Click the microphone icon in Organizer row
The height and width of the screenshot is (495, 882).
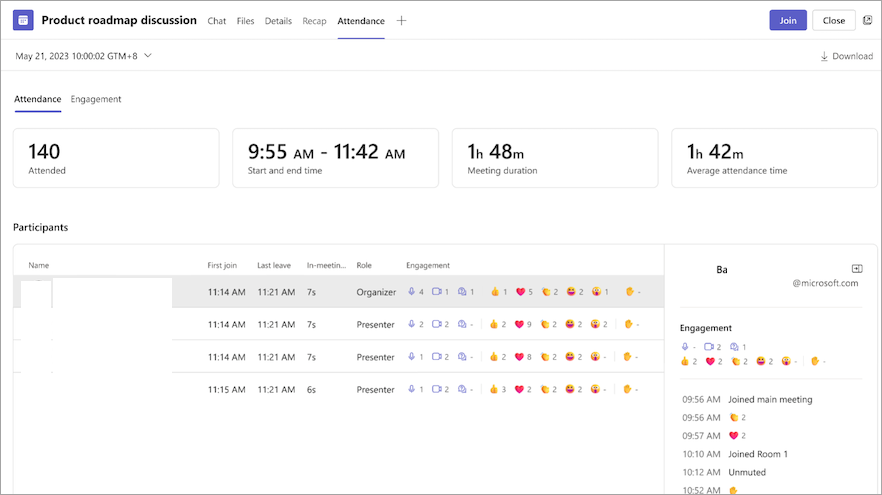coord(412,291)
